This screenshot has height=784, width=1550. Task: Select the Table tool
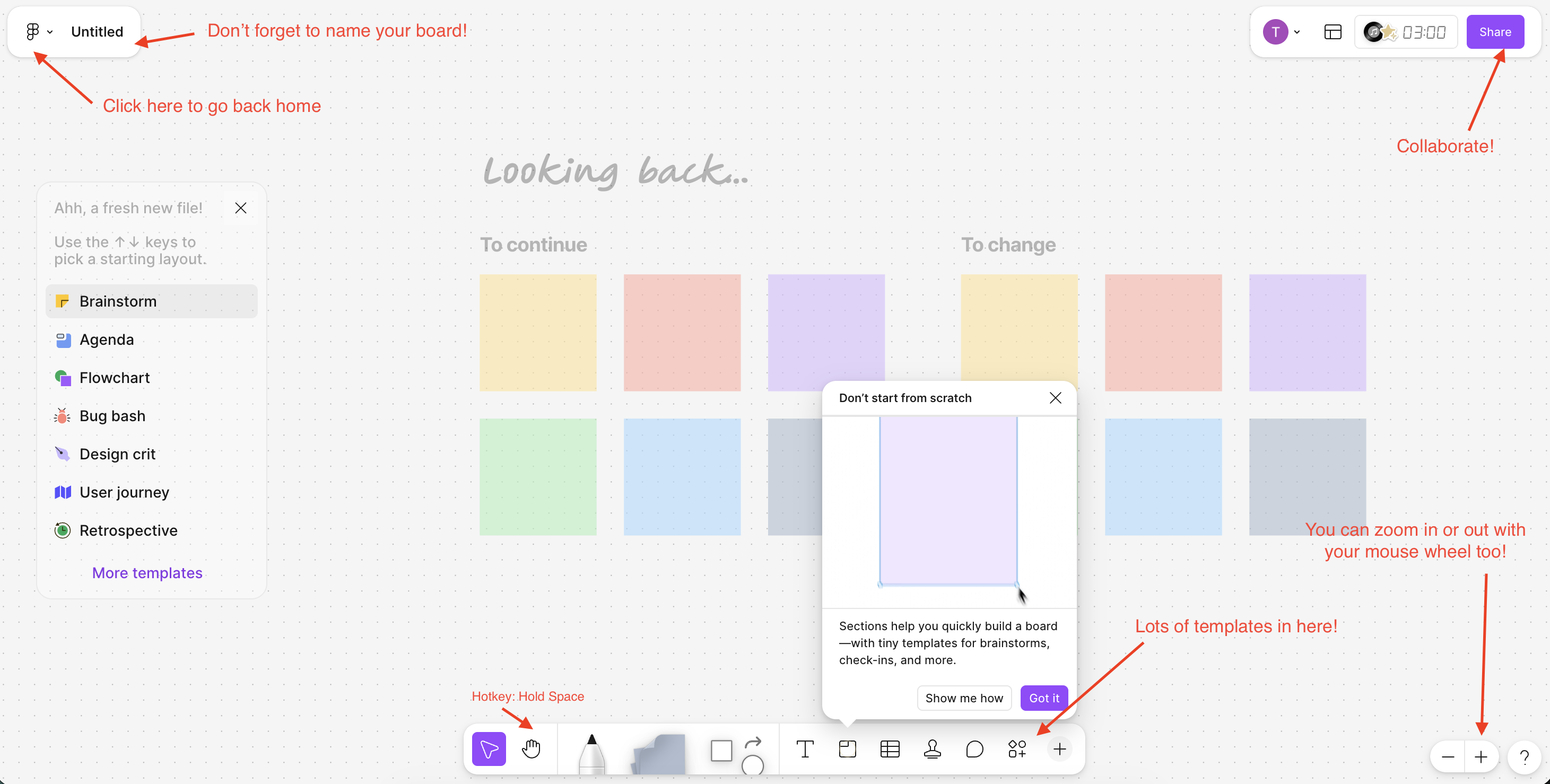pos(890,749)
